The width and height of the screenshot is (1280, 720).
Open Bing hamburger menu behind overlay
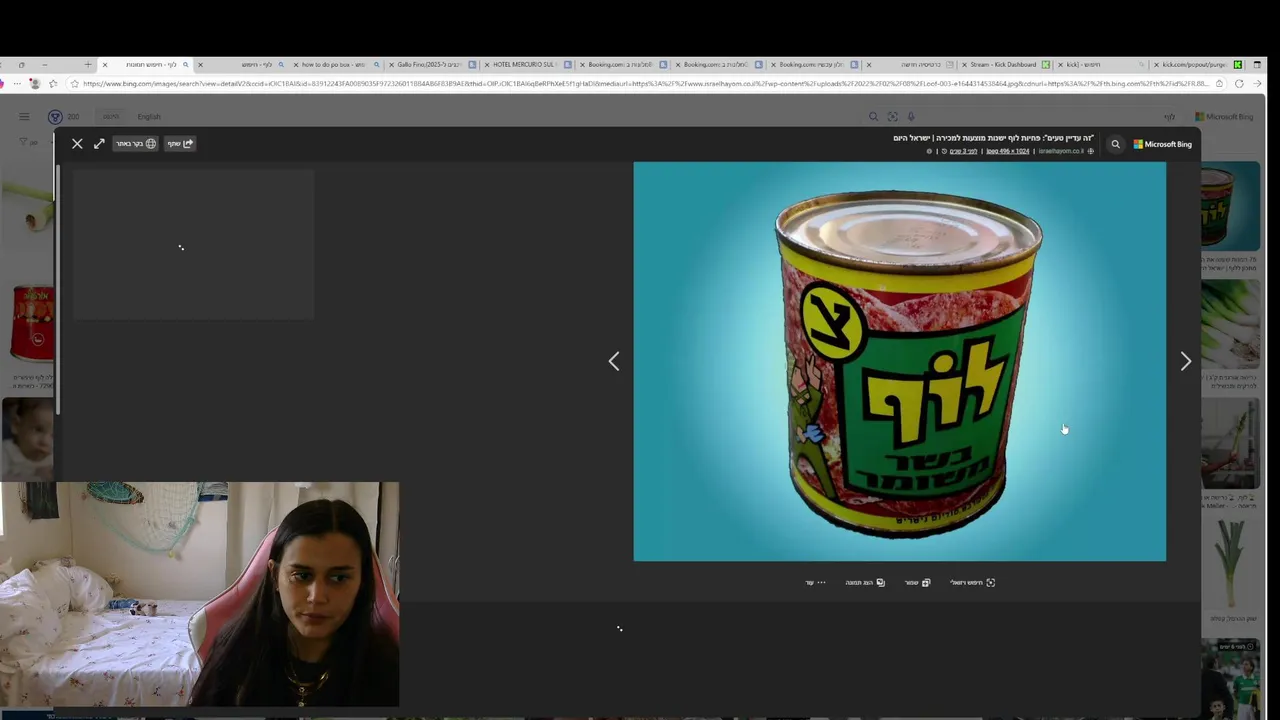(x=24, y=117)
